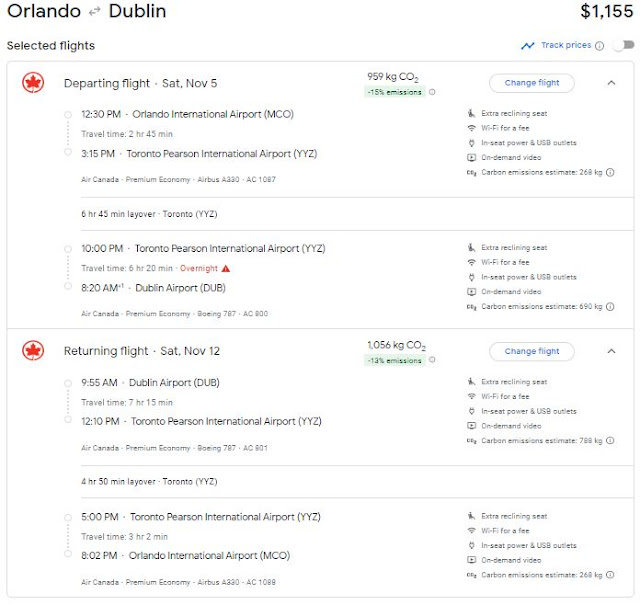Click the 6 hr 45 min layover row
The height and width of the screenshot is (605, 640).
[150, 214]
